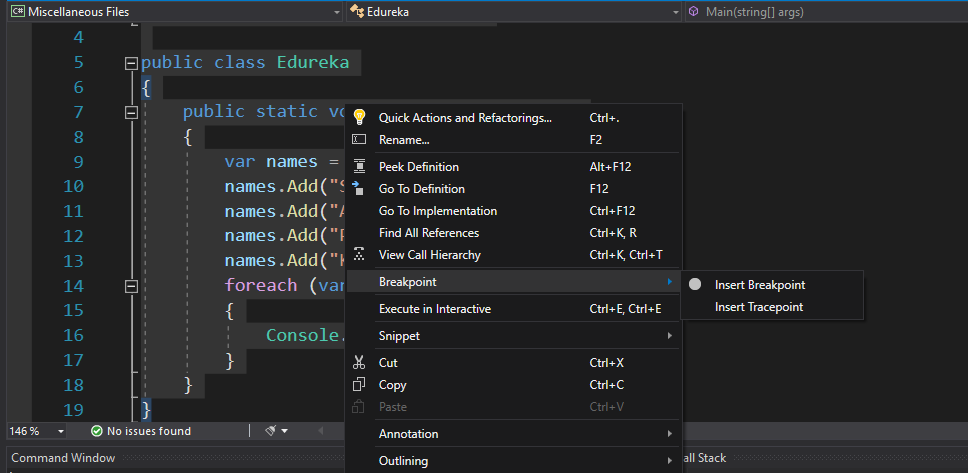Image resolution: width=968 pixels, height=473 pixels.
Task: Click the public static text on line 7
Action: [250, 112]
